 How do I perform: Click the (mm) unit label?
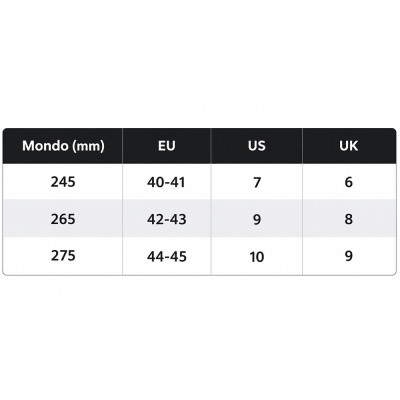89,146
